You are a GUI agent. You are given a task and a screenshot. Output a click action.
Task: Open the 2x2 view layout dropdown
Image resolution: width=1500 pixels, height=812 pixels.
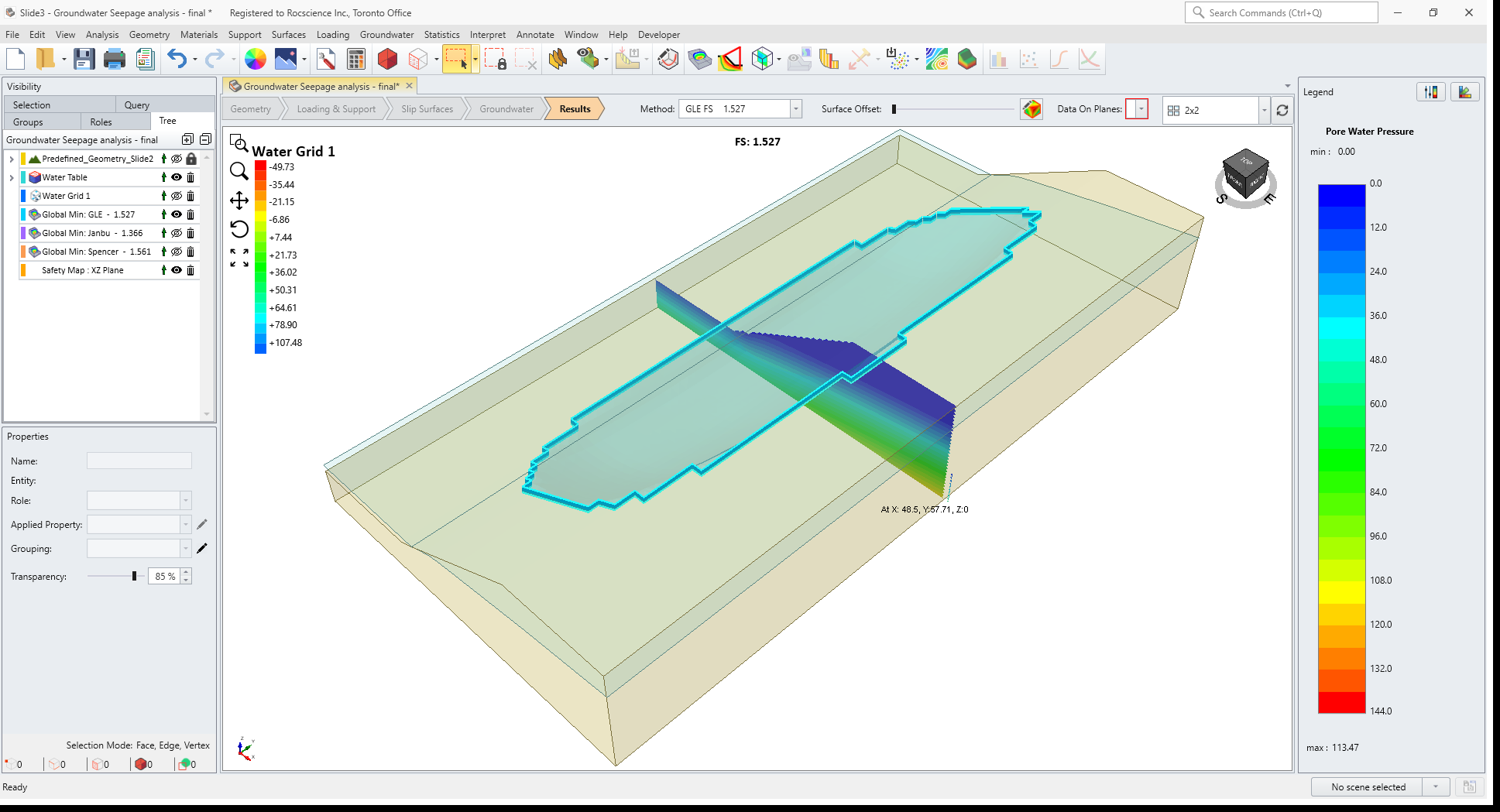(1264, 110)
